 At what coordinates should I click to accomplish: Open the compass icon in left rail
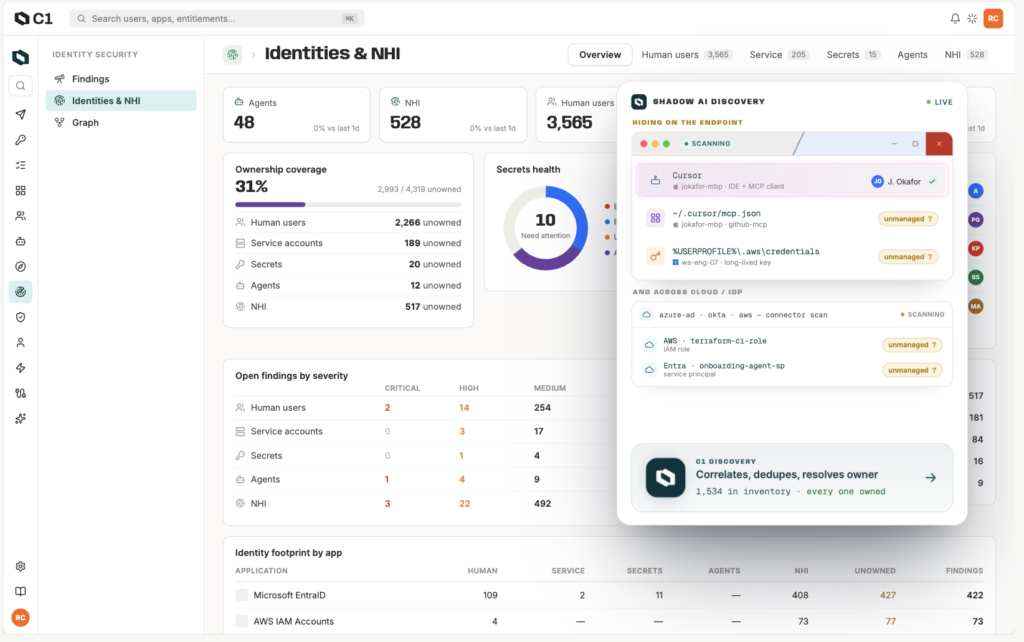[20, 266]
